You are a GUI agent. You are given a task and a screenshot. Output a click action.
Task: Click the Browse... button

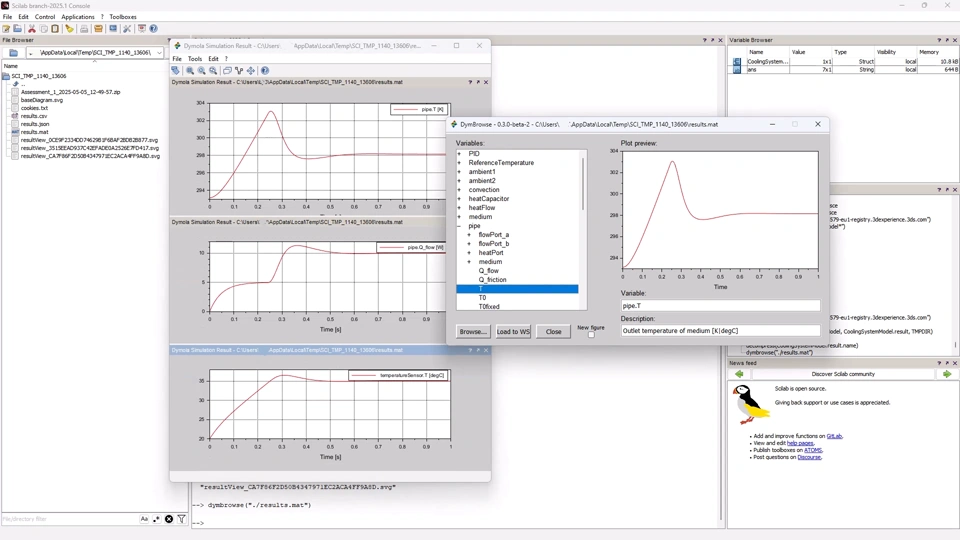[x=473, y=331]
